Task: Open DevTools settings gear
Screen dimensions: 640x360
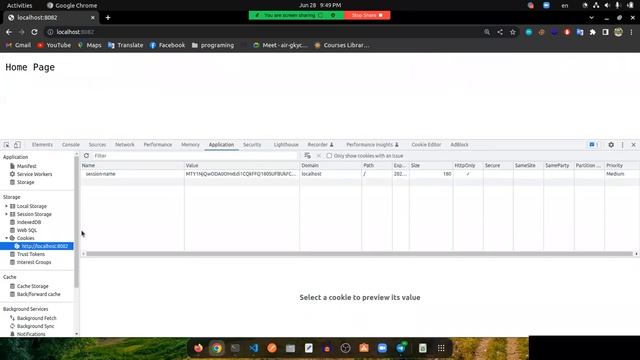Action: coord(611,144)
